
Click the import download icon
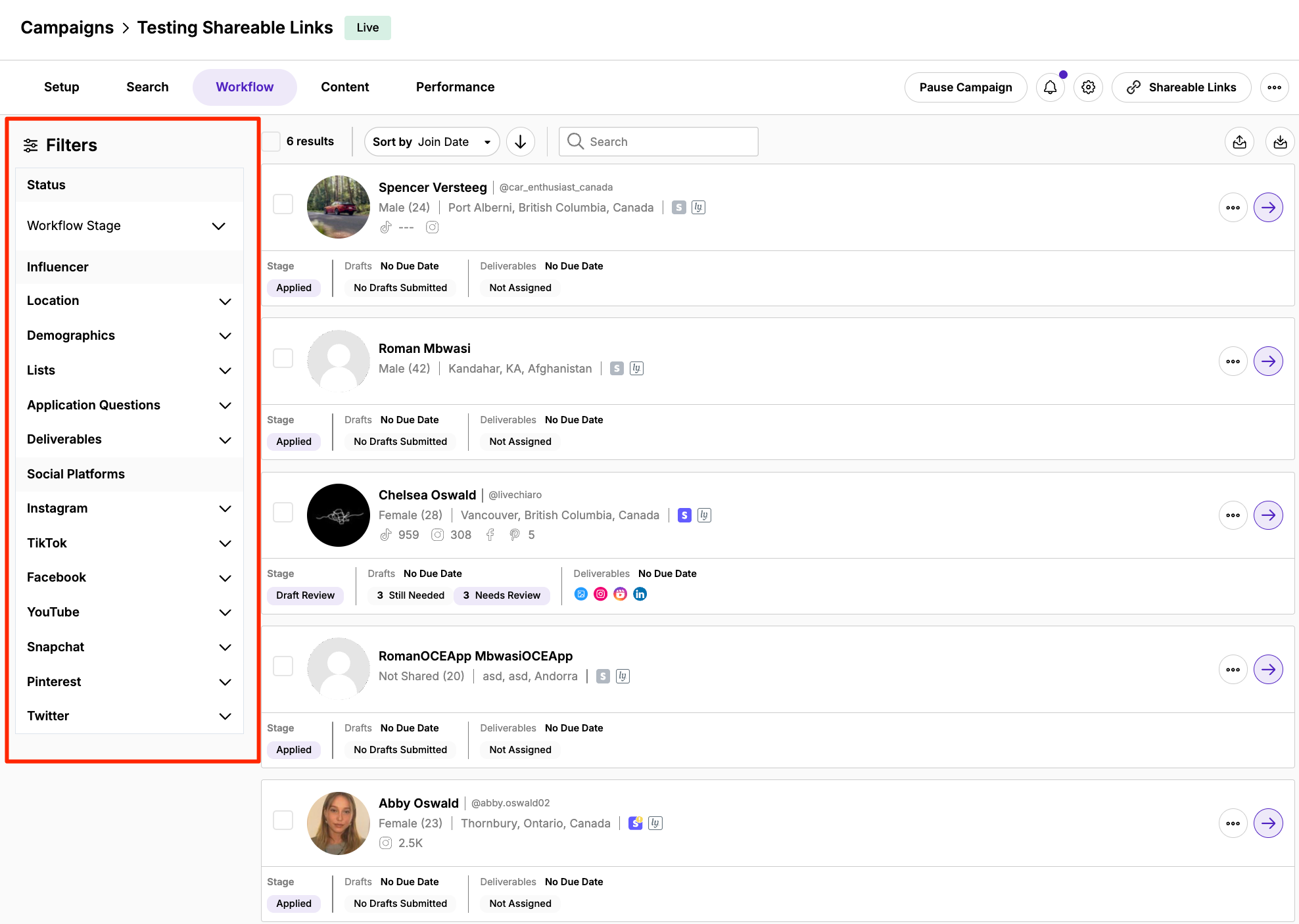click(x=1279, y=142)
